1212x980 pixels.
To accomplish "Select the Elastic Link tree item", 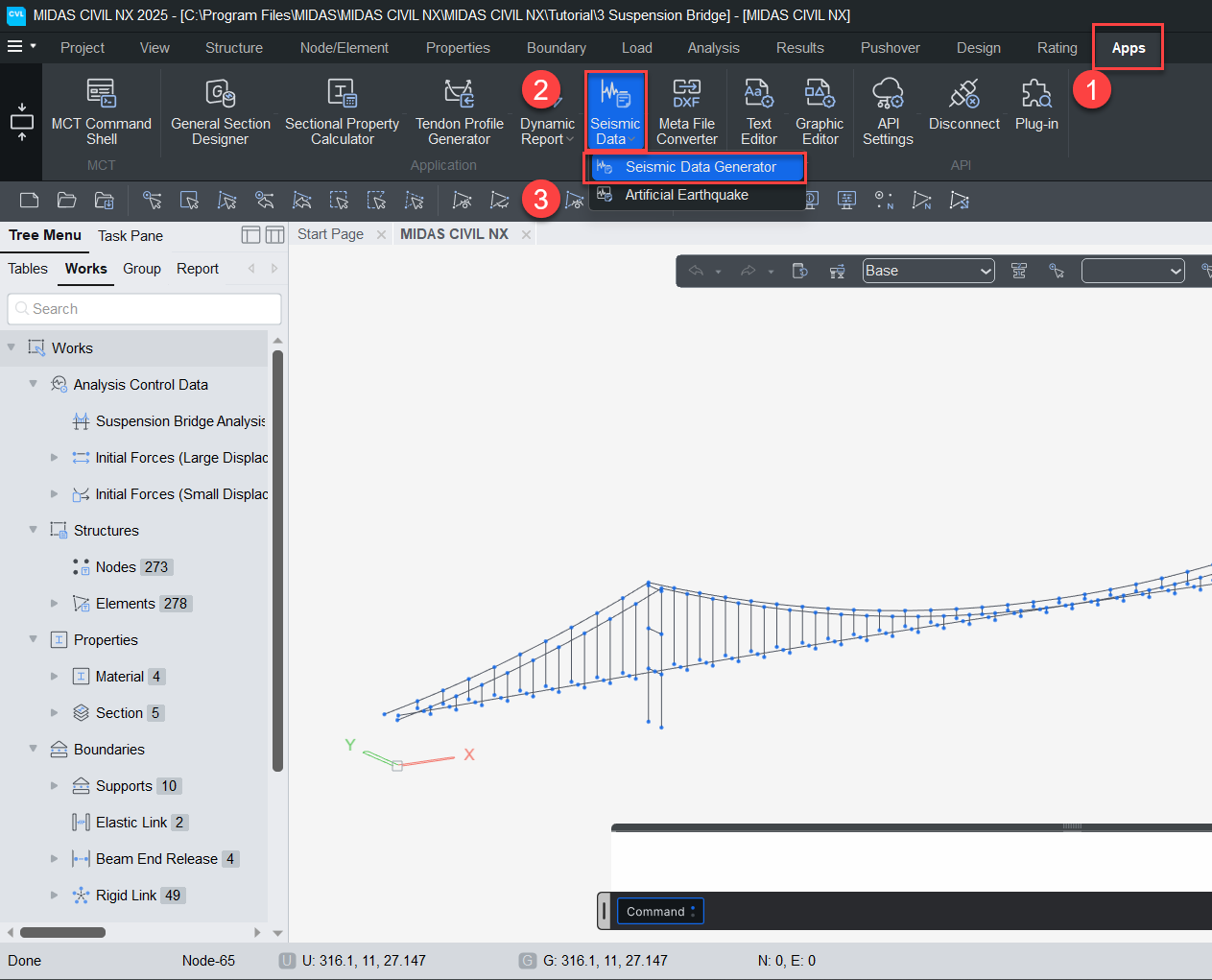I will coord(131,823).
